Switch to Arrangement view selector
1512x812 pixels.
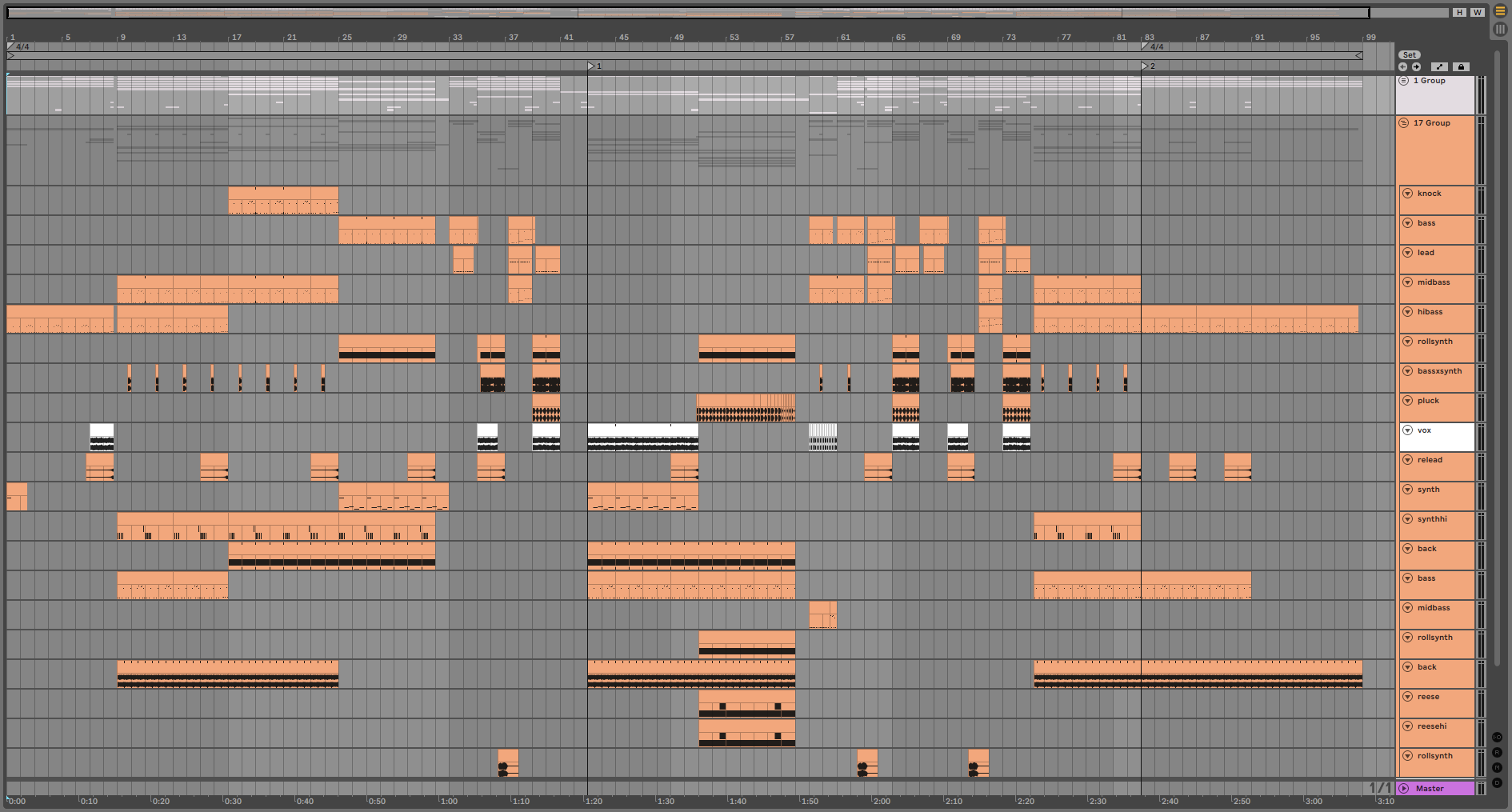[x=1500, y=11]
